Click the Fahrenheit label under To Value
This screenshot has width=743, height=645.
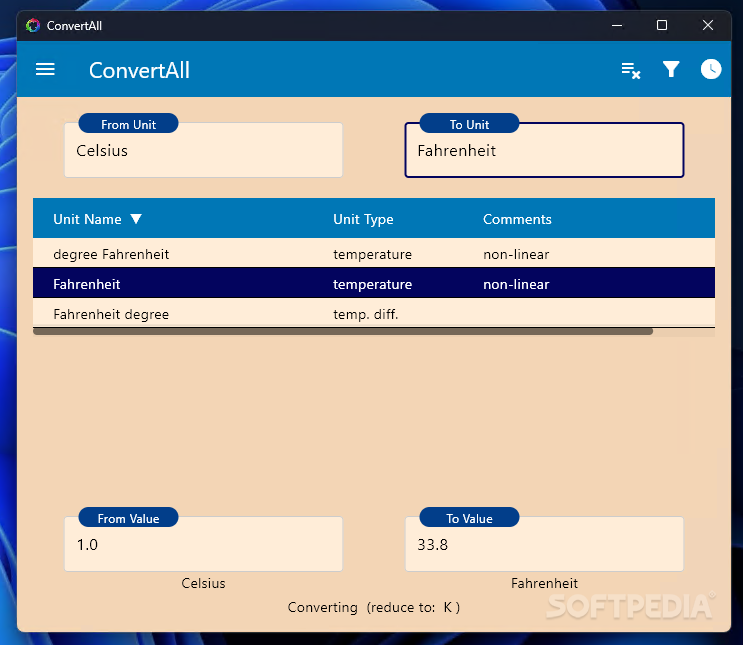544,583
